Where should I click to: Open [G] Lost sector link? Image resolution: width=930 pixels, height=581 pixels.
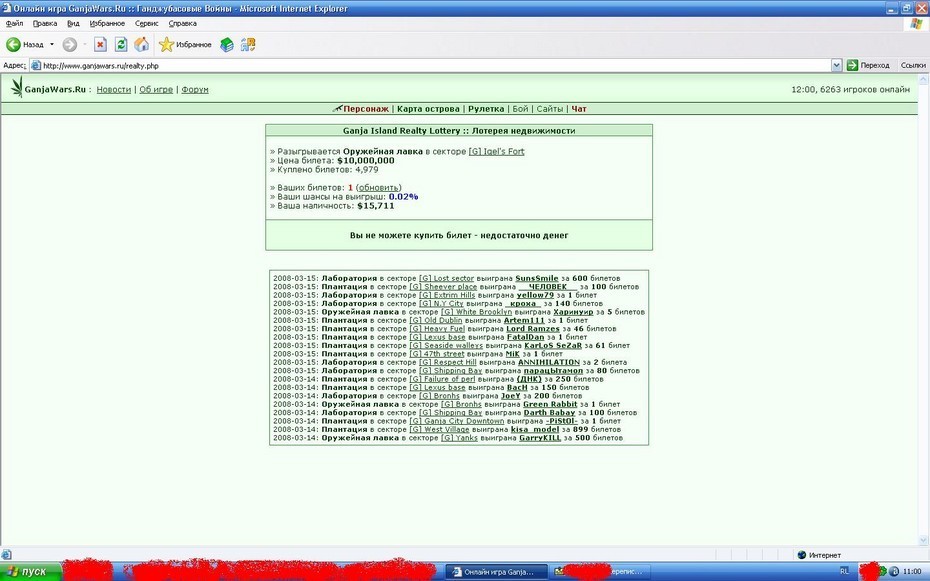[x=447, y=278]
